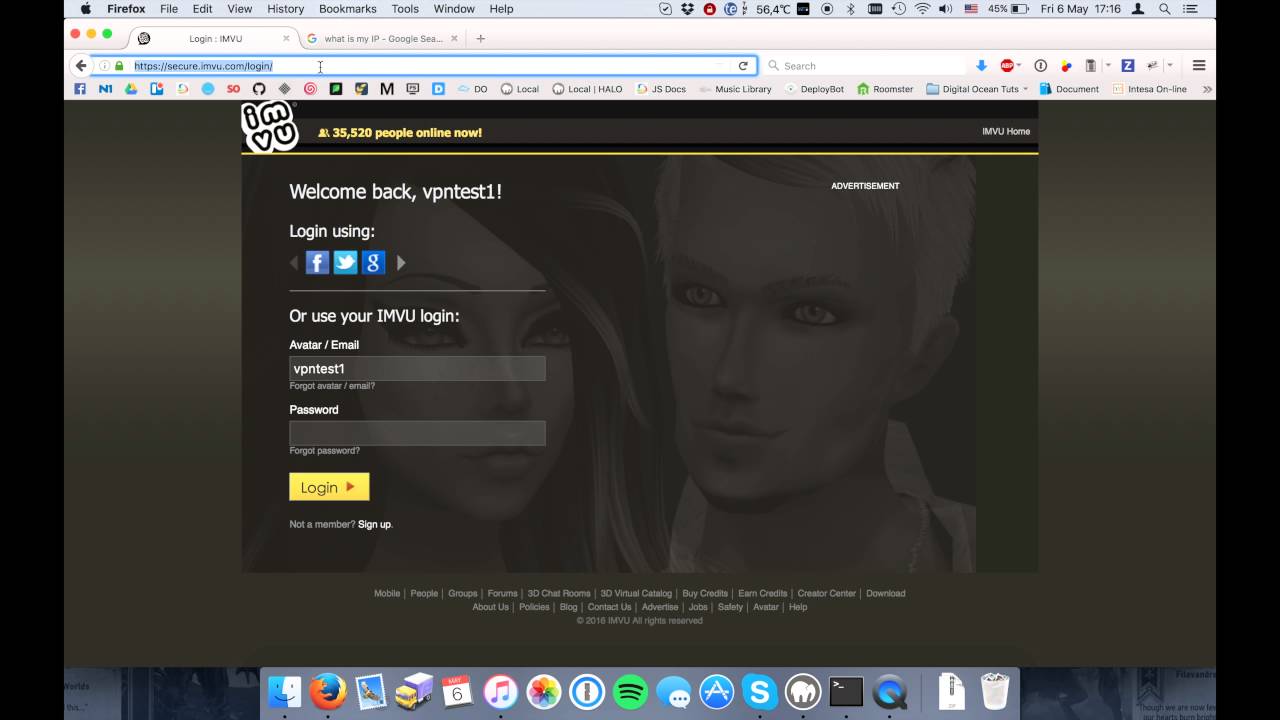This screenshot has width=1280, height=720.
Task: Expand the Digital Ocean Tuts bookmark folder
Action: (977, 89)
